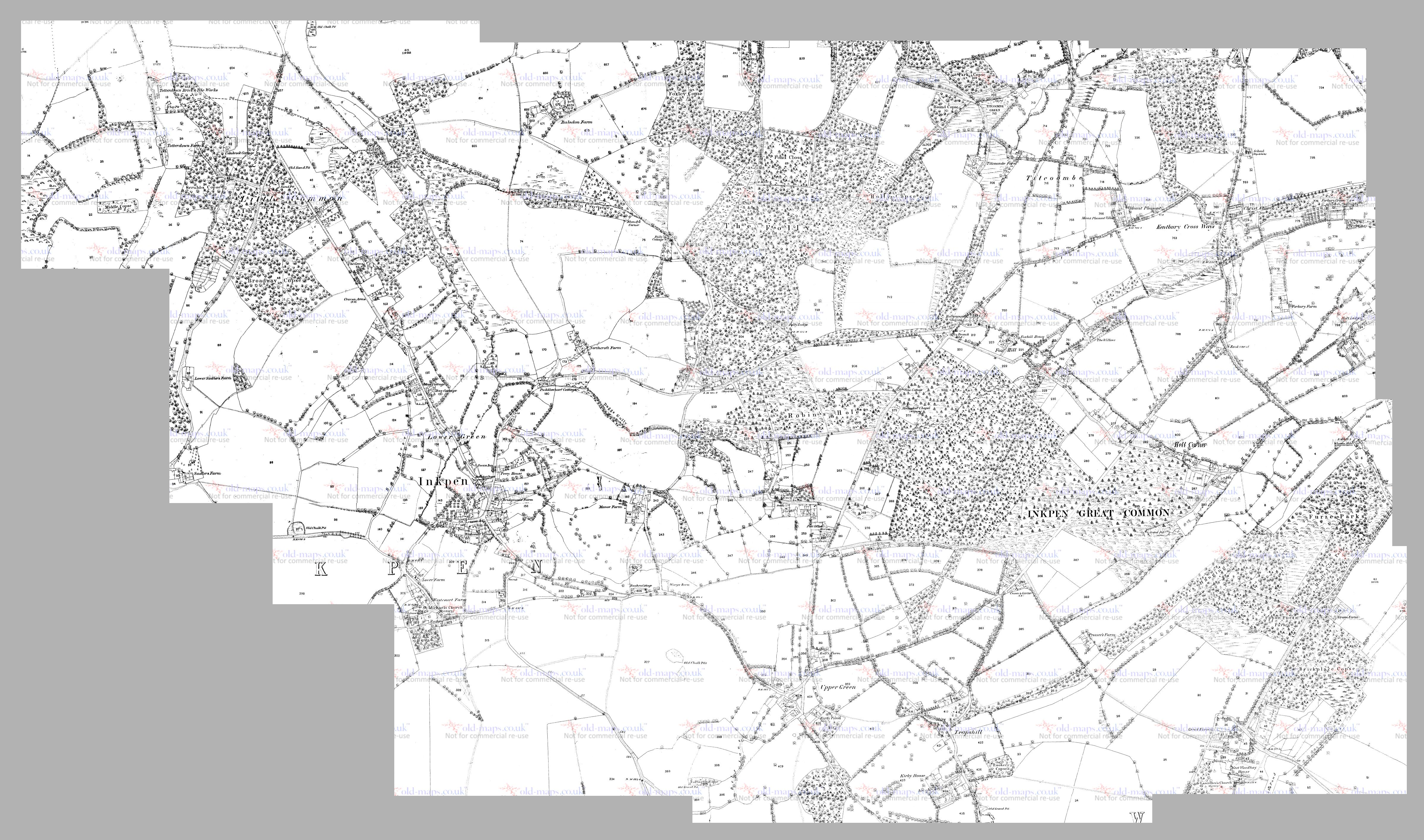This screenshot has width=1424, height=840.
Task: Click the Brickplace Copse label
Action: tap(1327, 669)
